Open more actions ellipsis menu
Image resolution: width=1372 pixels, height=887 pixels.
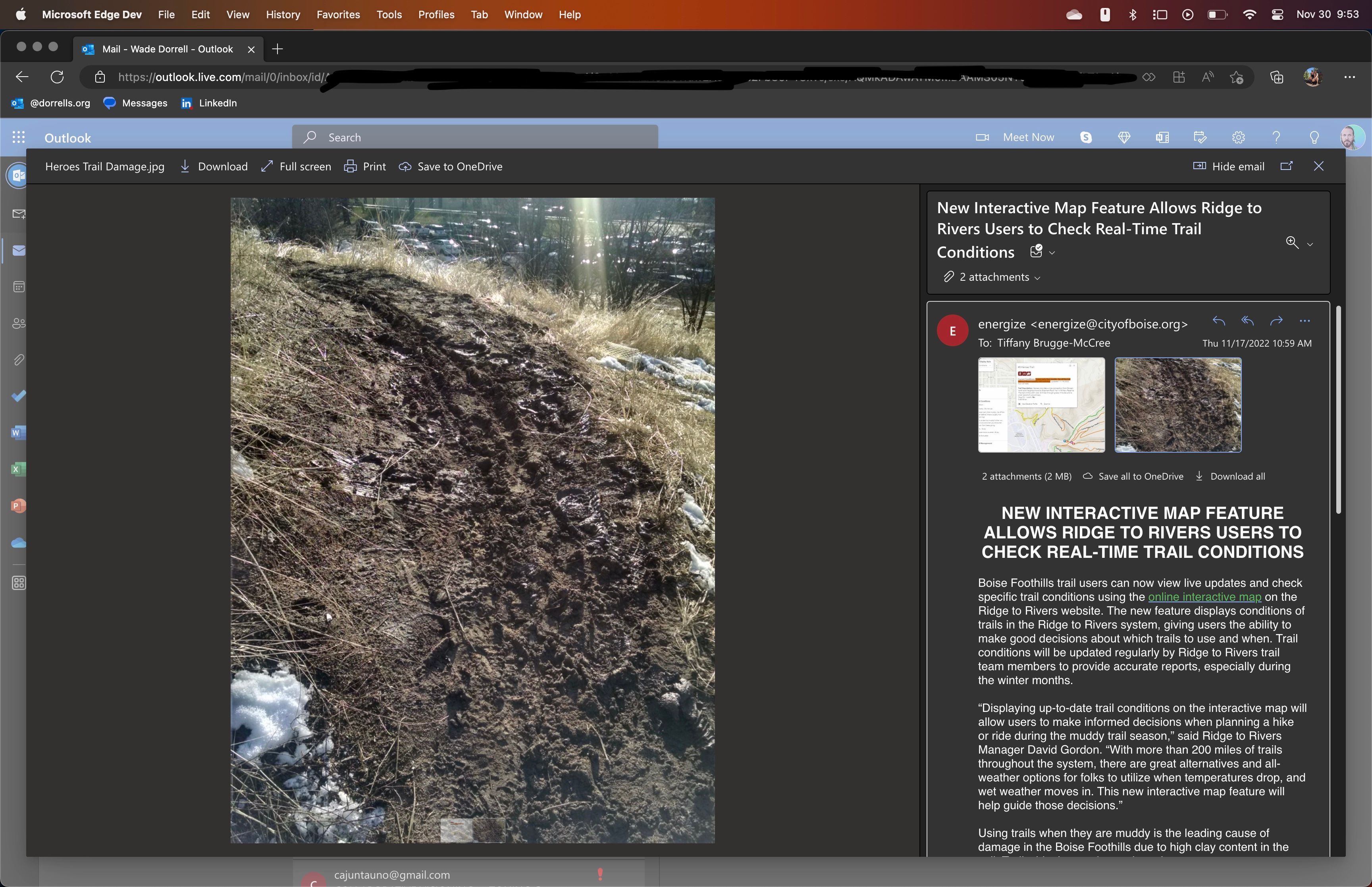(1305, 321)
